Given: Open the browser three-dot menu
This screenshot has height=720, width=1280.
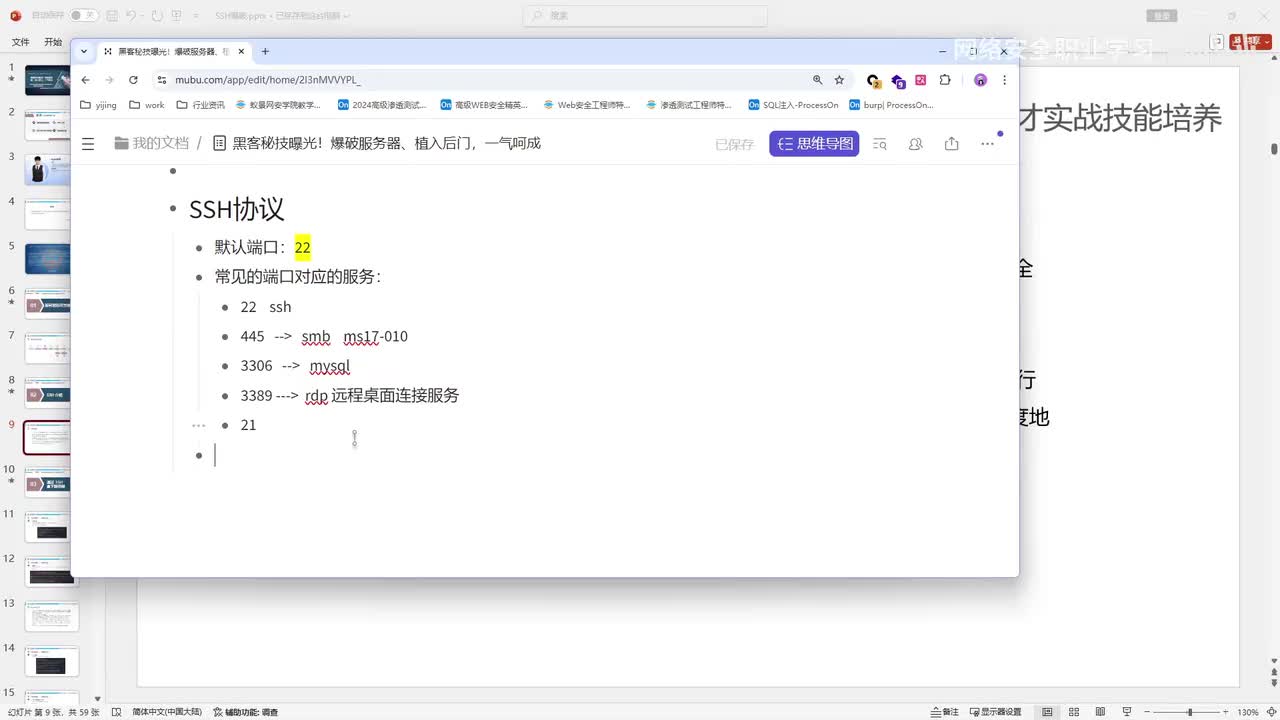Looking at the screenshot, I should pyautogui.click(x=1004, y=80).
